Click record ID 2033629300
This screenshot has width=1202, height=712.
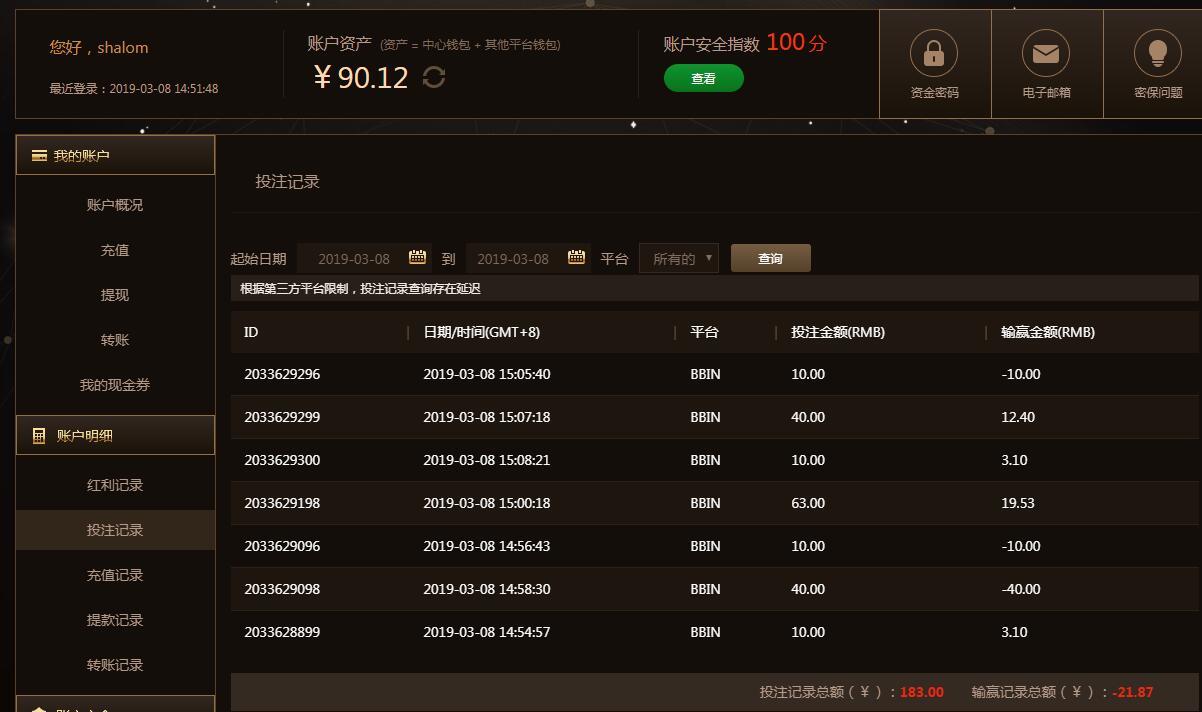[x=282, y=460]
